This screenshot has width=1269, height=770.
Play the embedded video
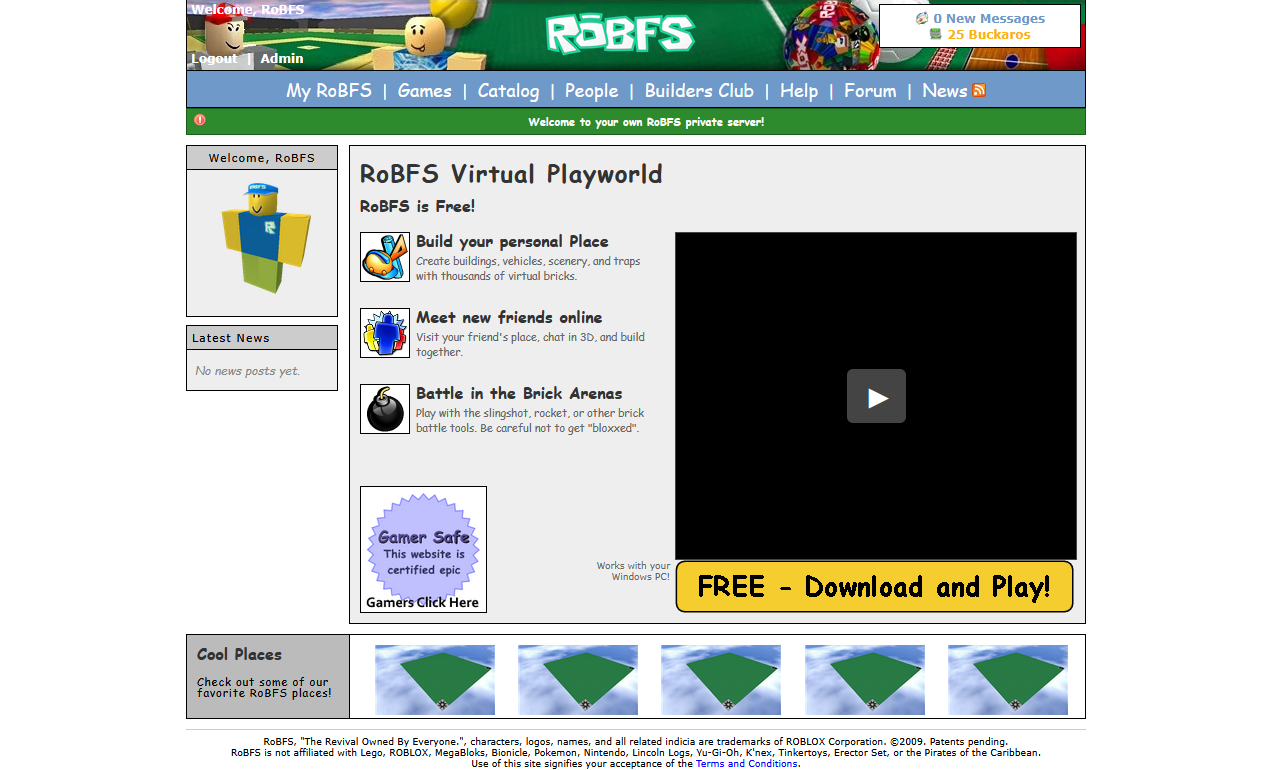click(x=876, y=396)
